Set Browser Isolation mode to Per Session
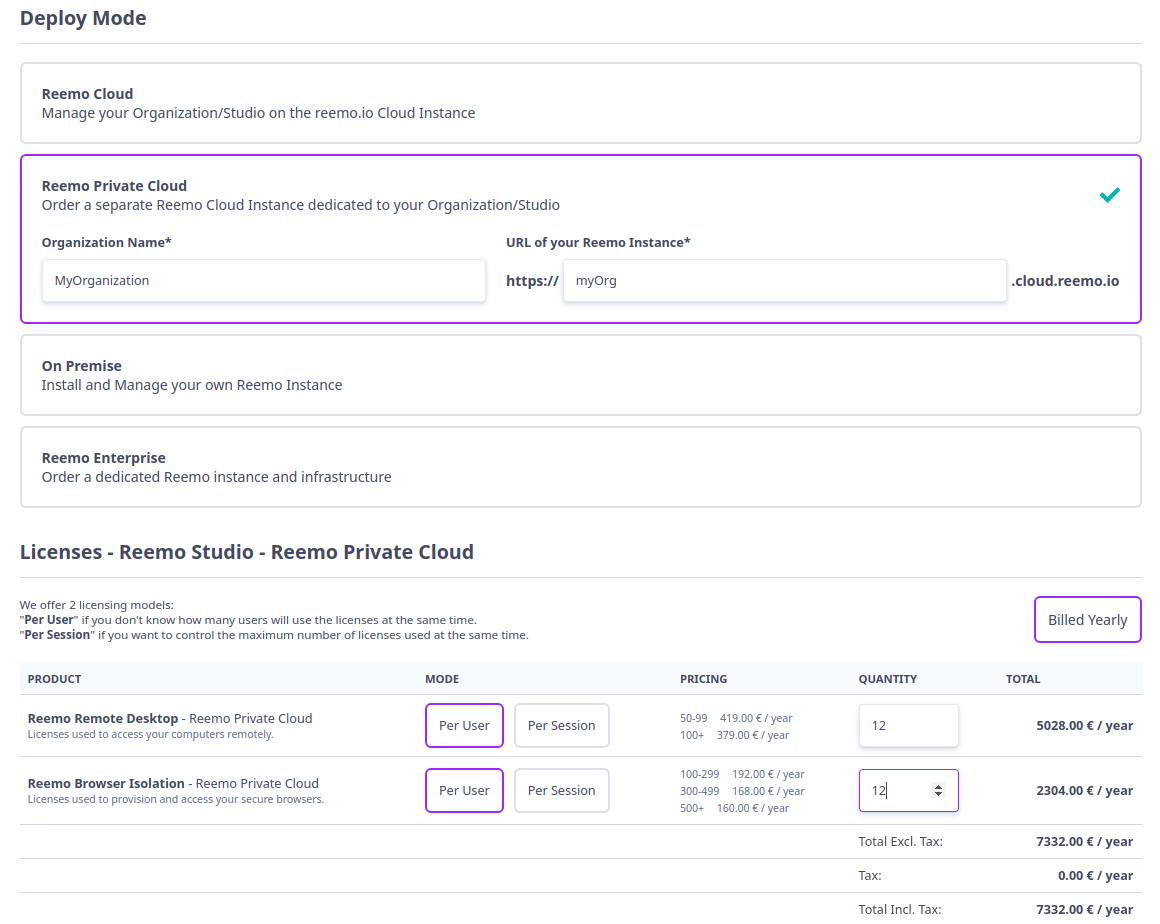 coord(562,790)
